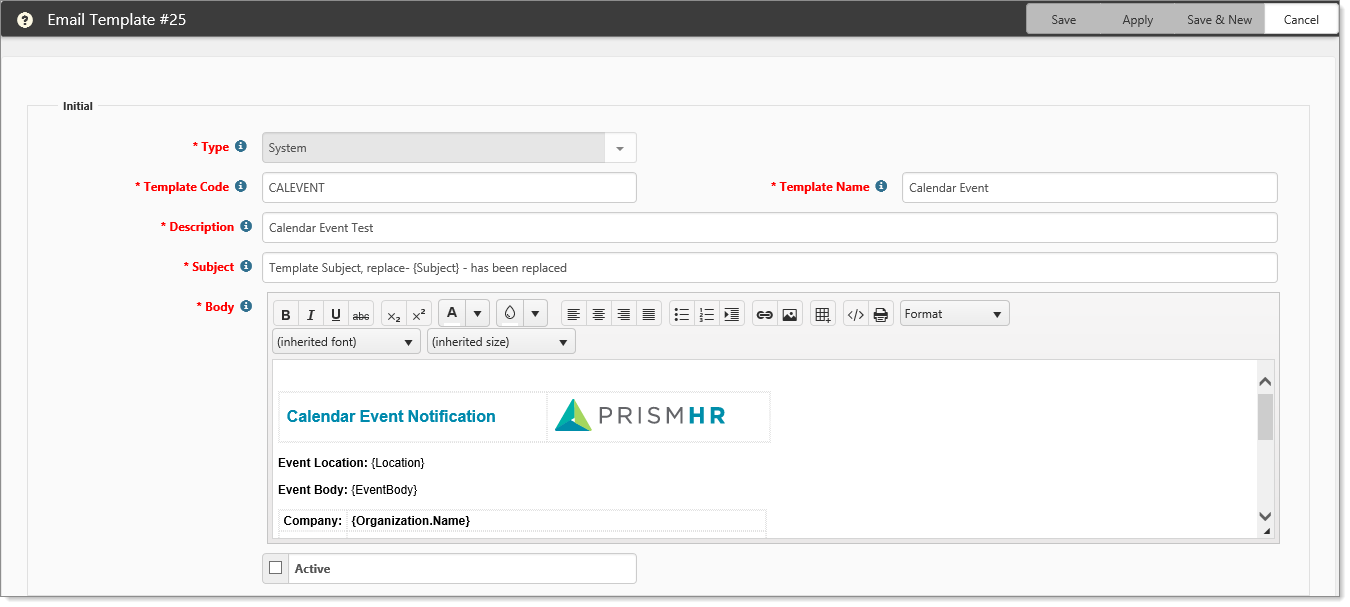The image size is (1350, 607).
Task: Click the Save & New button
Action: 1219,19
